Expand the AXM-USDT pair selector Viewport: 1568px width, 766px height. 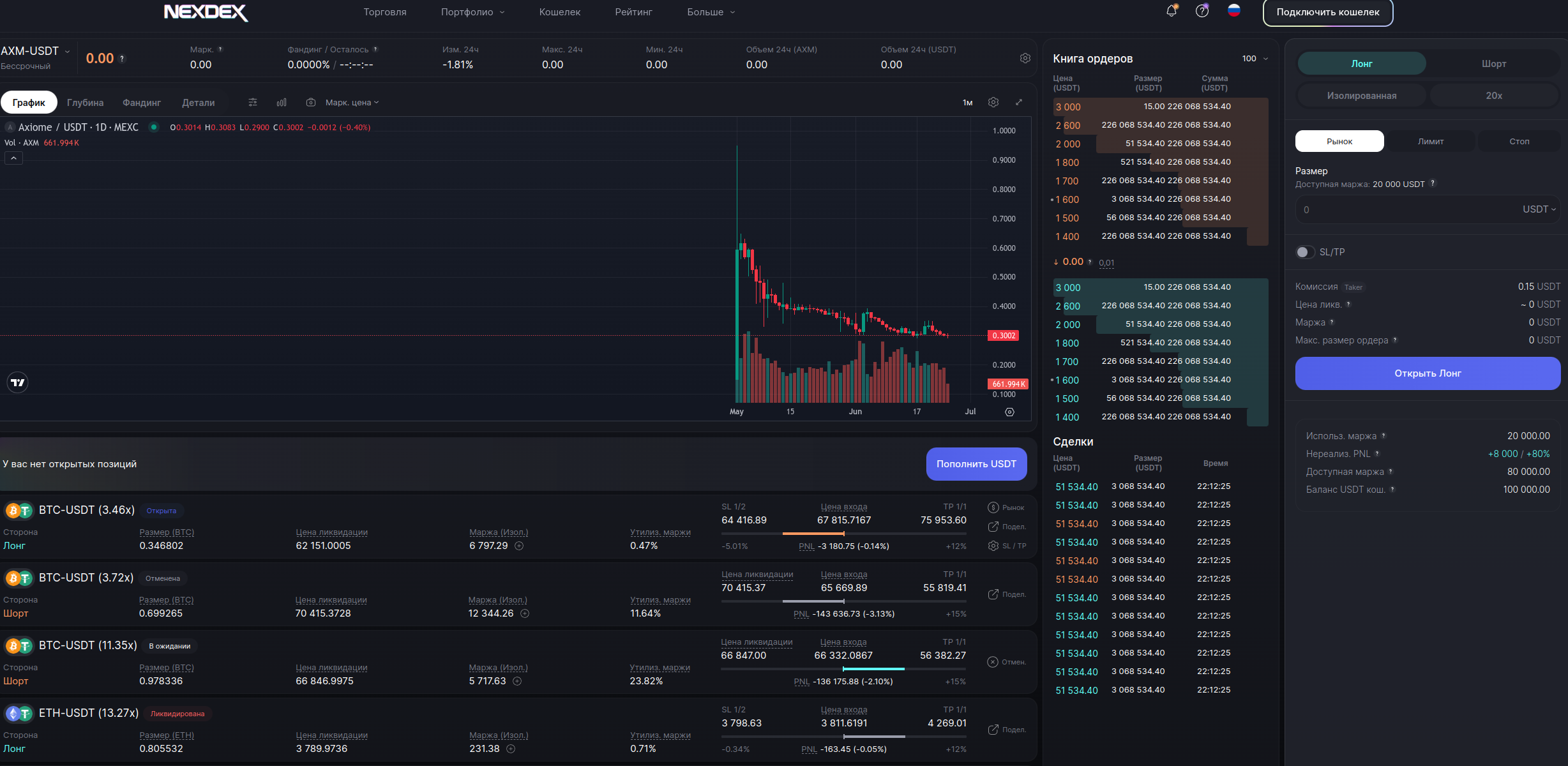[x=36, y=51]
